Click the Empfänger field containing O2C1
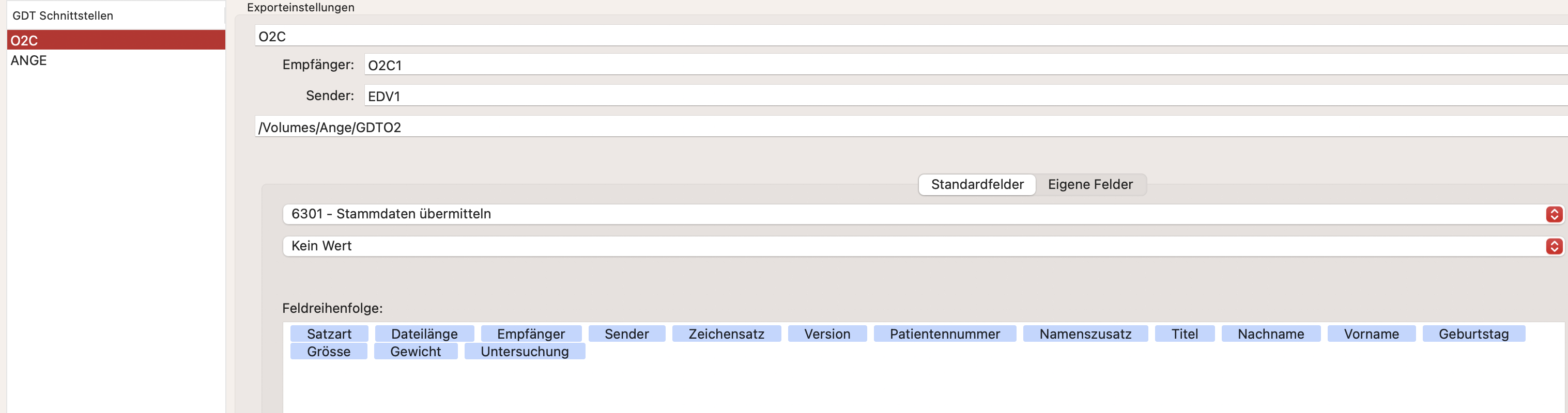Image resolution: width=1568 pixels, height=413 pixels. click(x=966, y=65)
